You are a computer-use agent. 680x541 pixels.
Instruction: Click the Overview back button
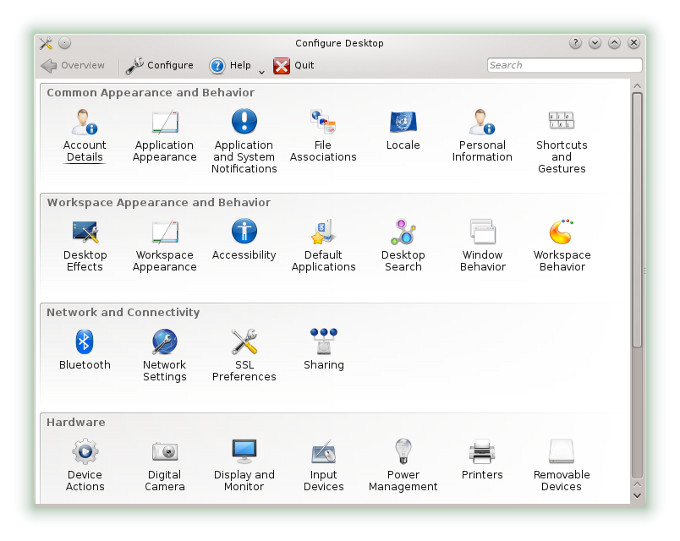pyautogui.click(x=72, y=66)
